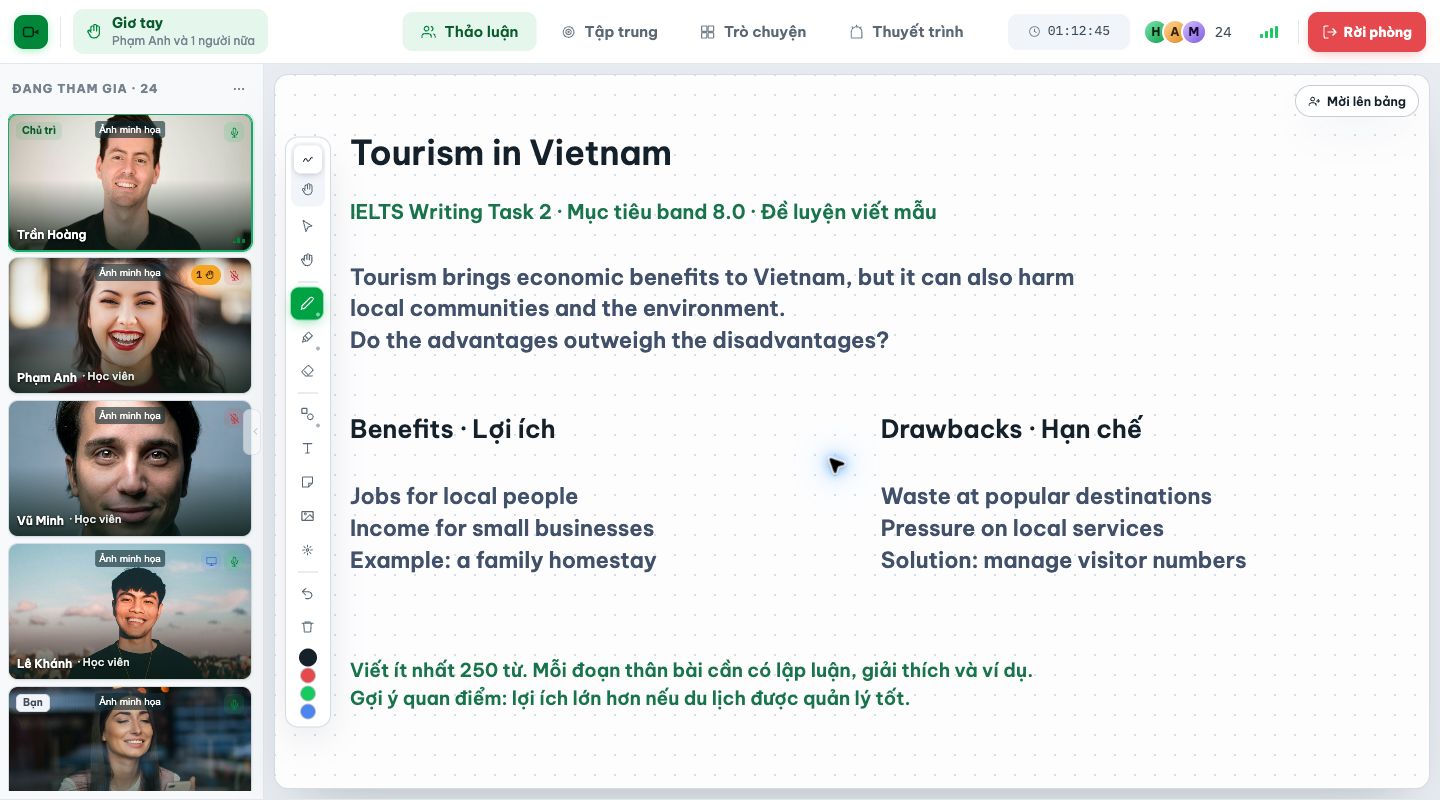This screenshot has height=800, width=1440.
Task: Click the green signal strength icon
Action: click(1269, 32)
